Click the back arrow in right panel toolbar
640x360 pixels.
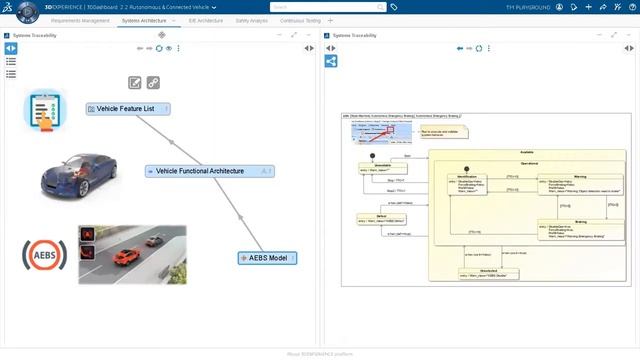(x=460, y=48)
